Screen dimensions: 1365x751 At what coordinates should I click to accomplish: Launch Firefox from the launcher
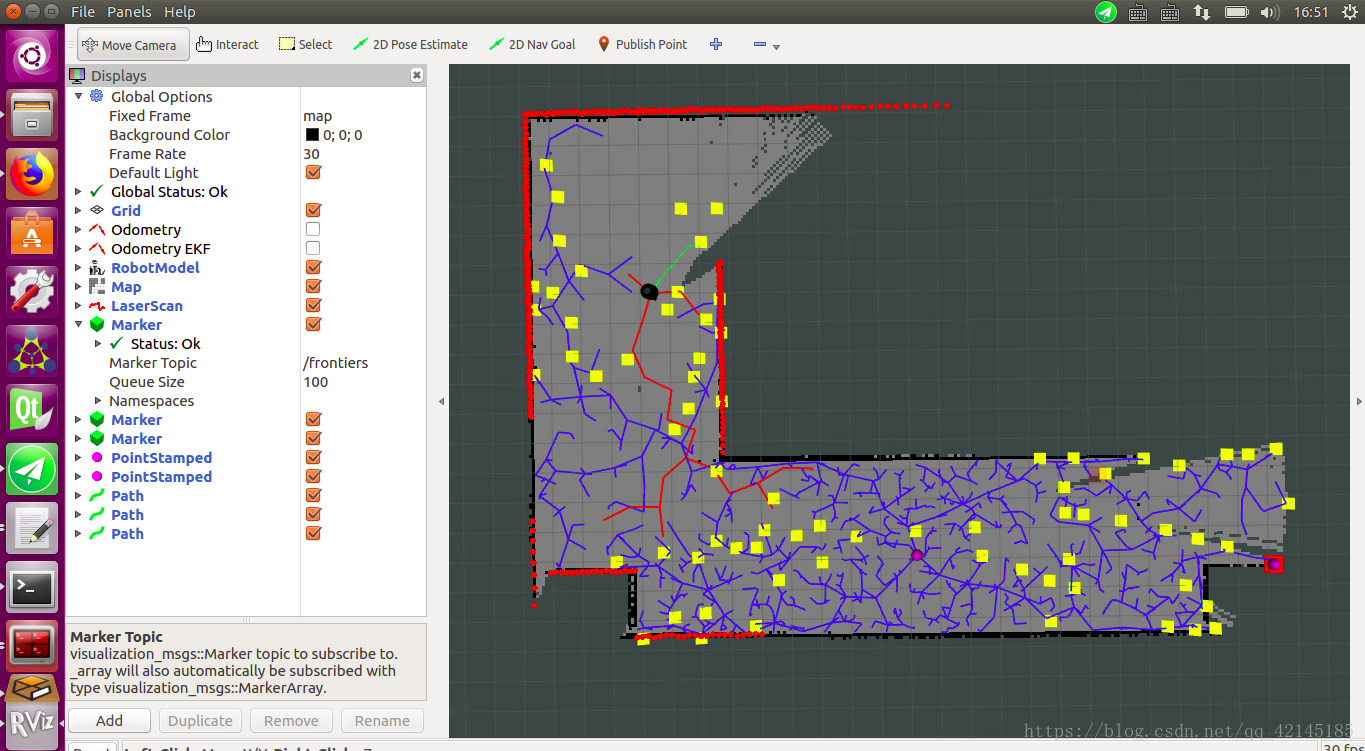pyautogui.click(x=33, y=174)
